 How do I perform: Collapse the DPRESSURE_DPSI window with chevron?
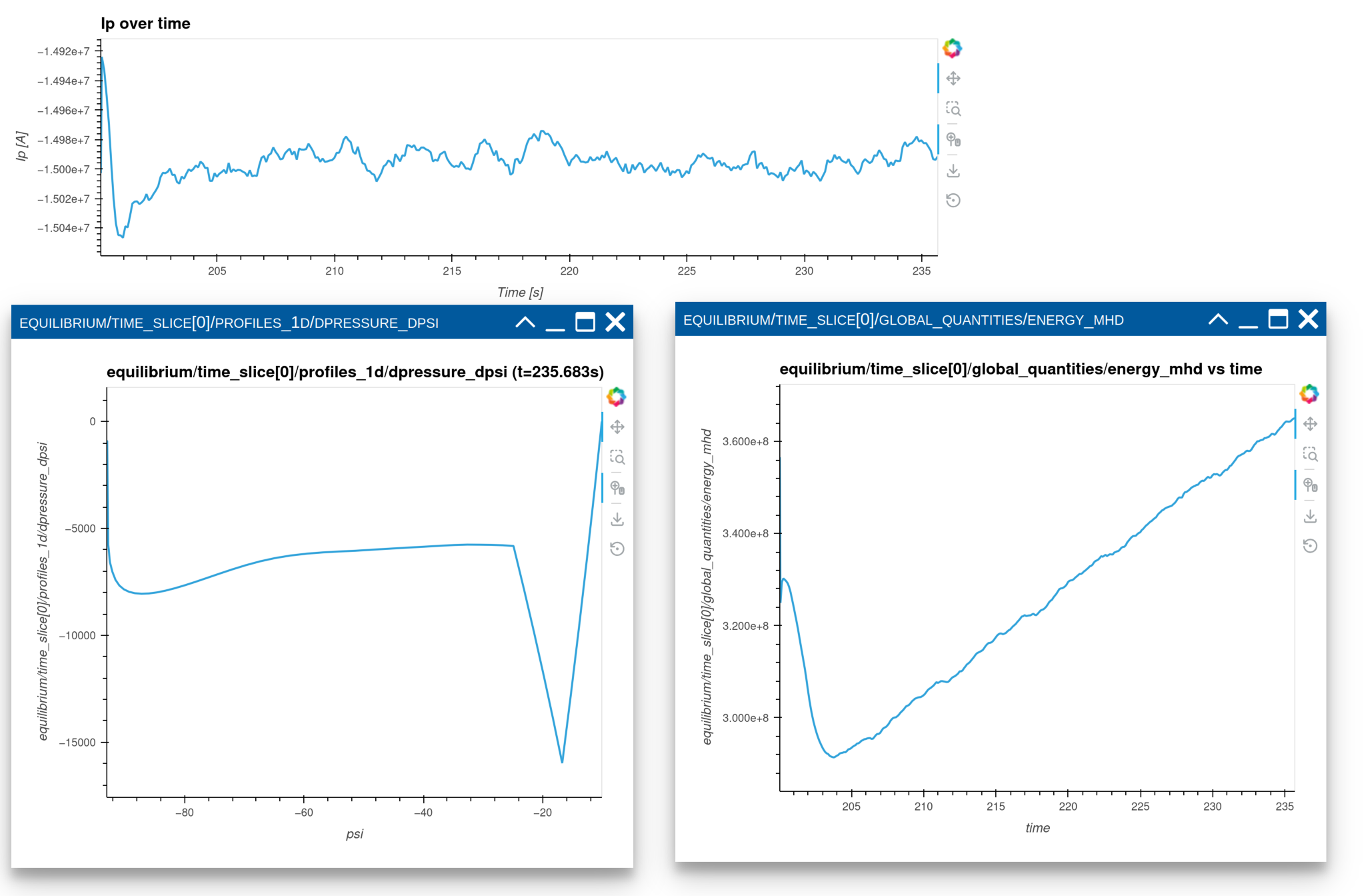coord(525,323)
